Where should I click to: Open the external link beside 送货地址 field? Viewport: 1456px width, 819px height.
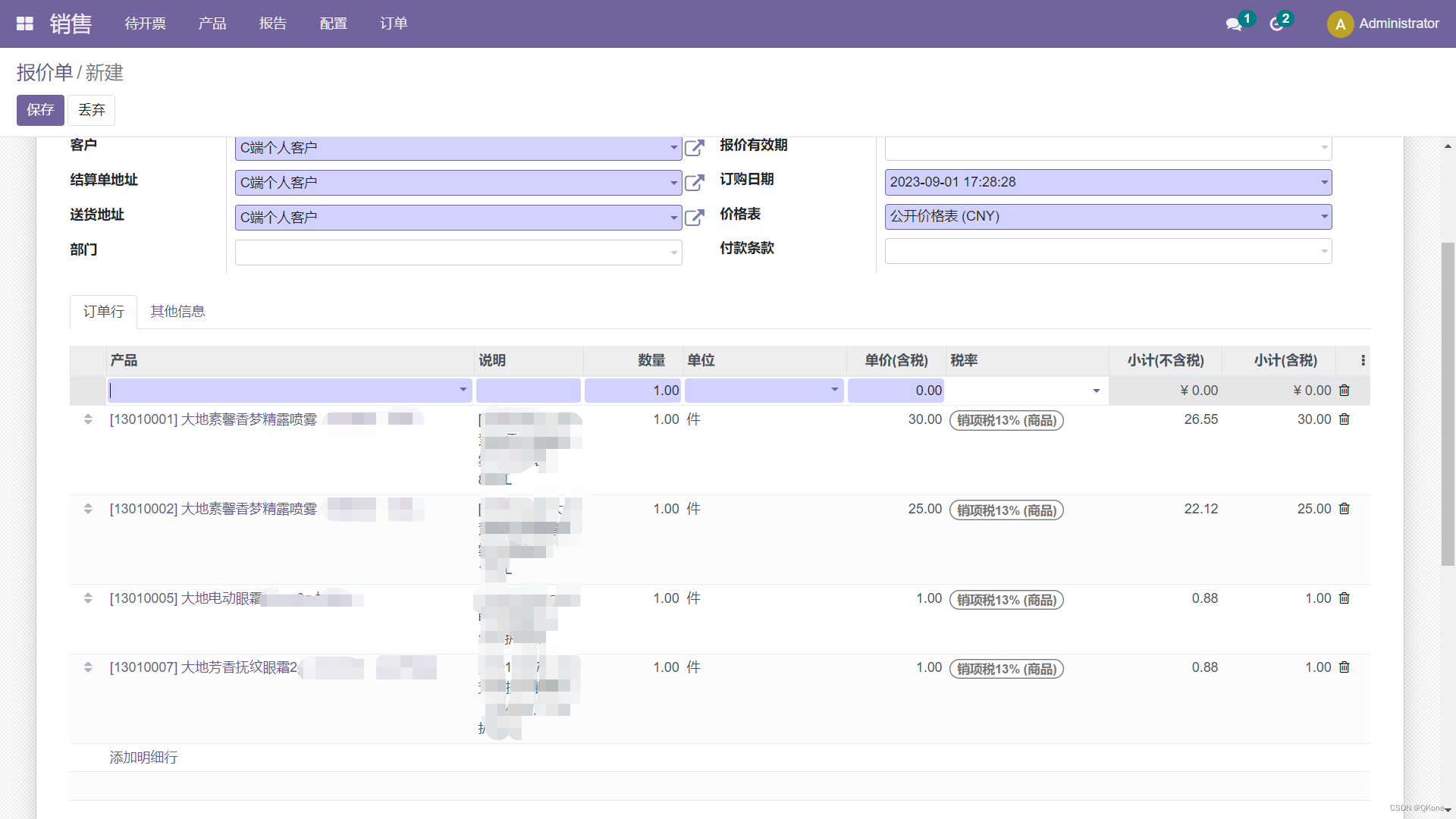[x=694, y=218]
